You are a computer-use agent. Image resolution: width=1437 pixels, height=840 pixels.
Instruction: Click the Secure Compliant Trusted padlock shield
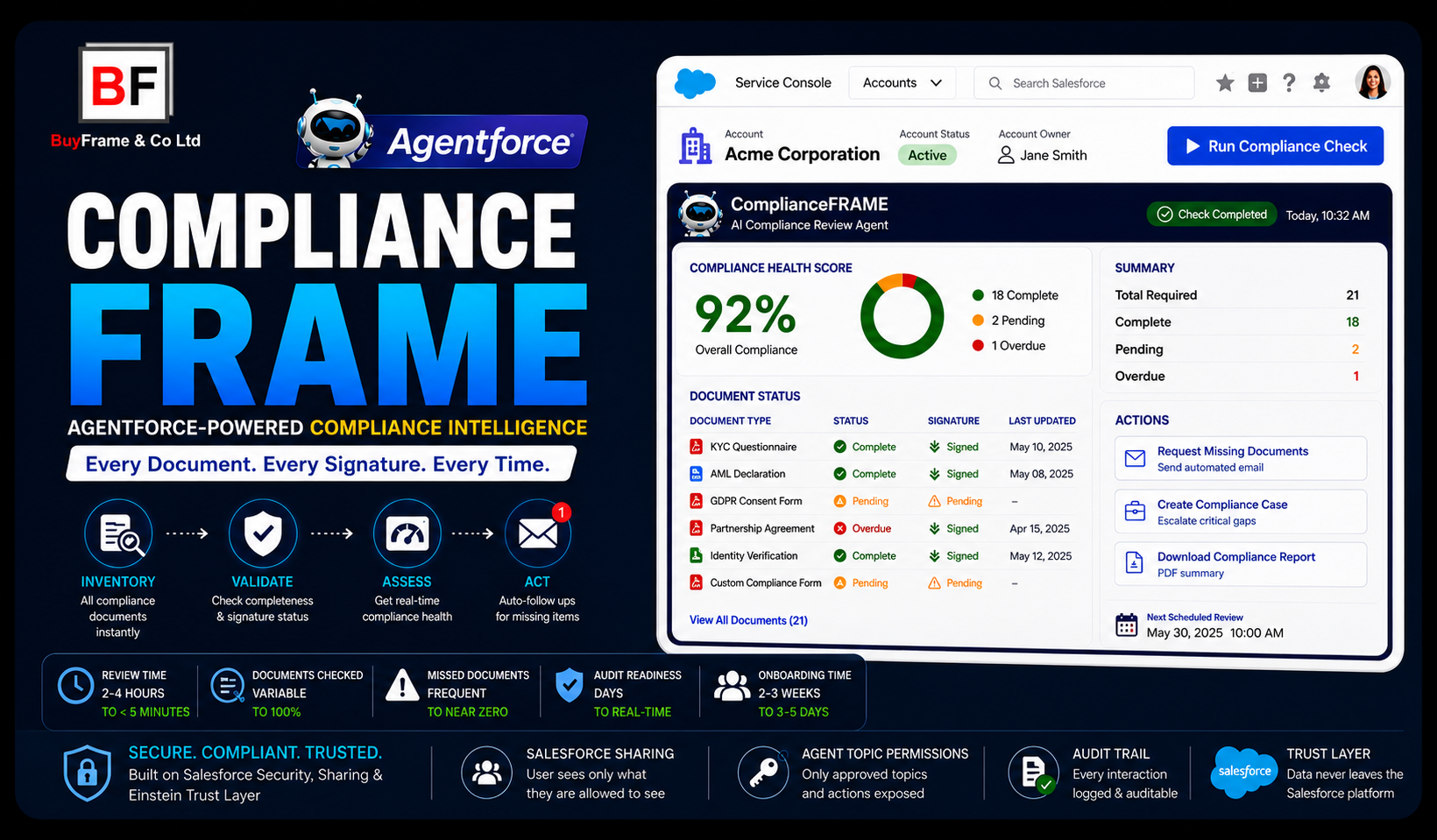88,773
